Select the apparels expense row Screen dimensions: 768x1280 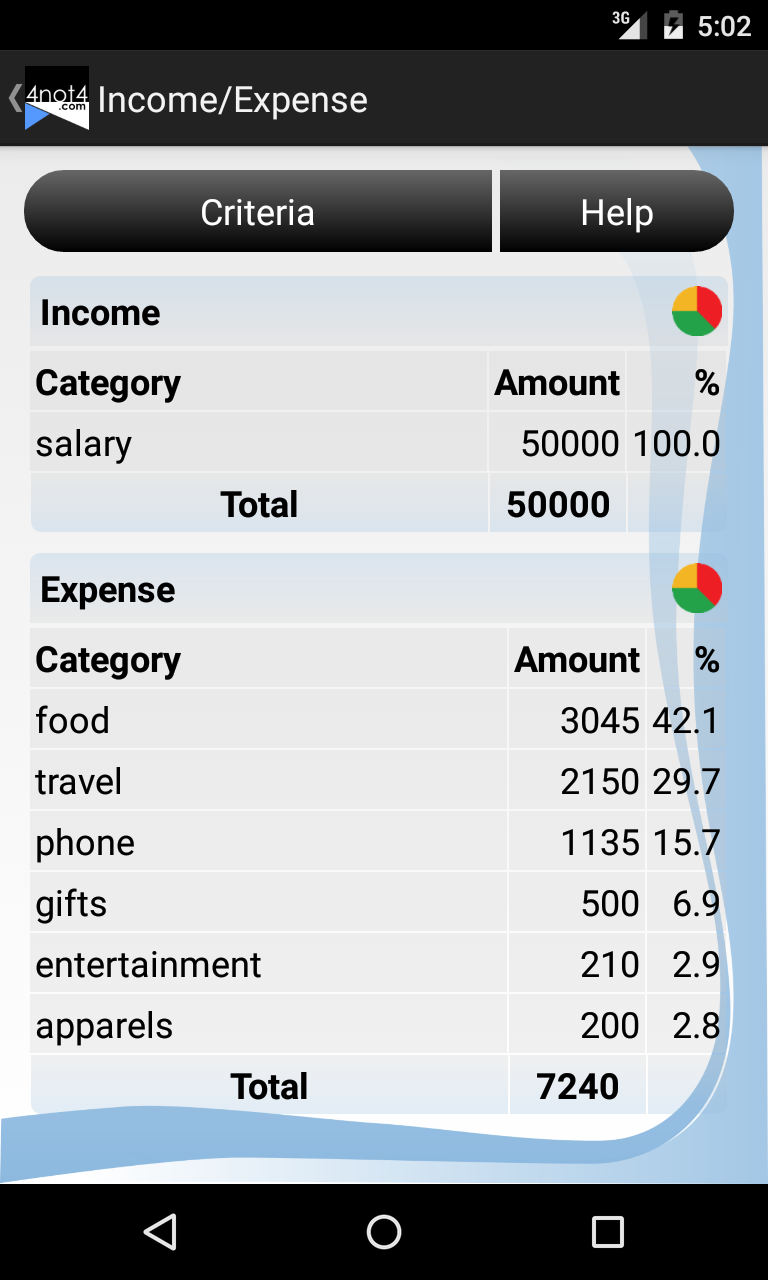coord(378,1025)
